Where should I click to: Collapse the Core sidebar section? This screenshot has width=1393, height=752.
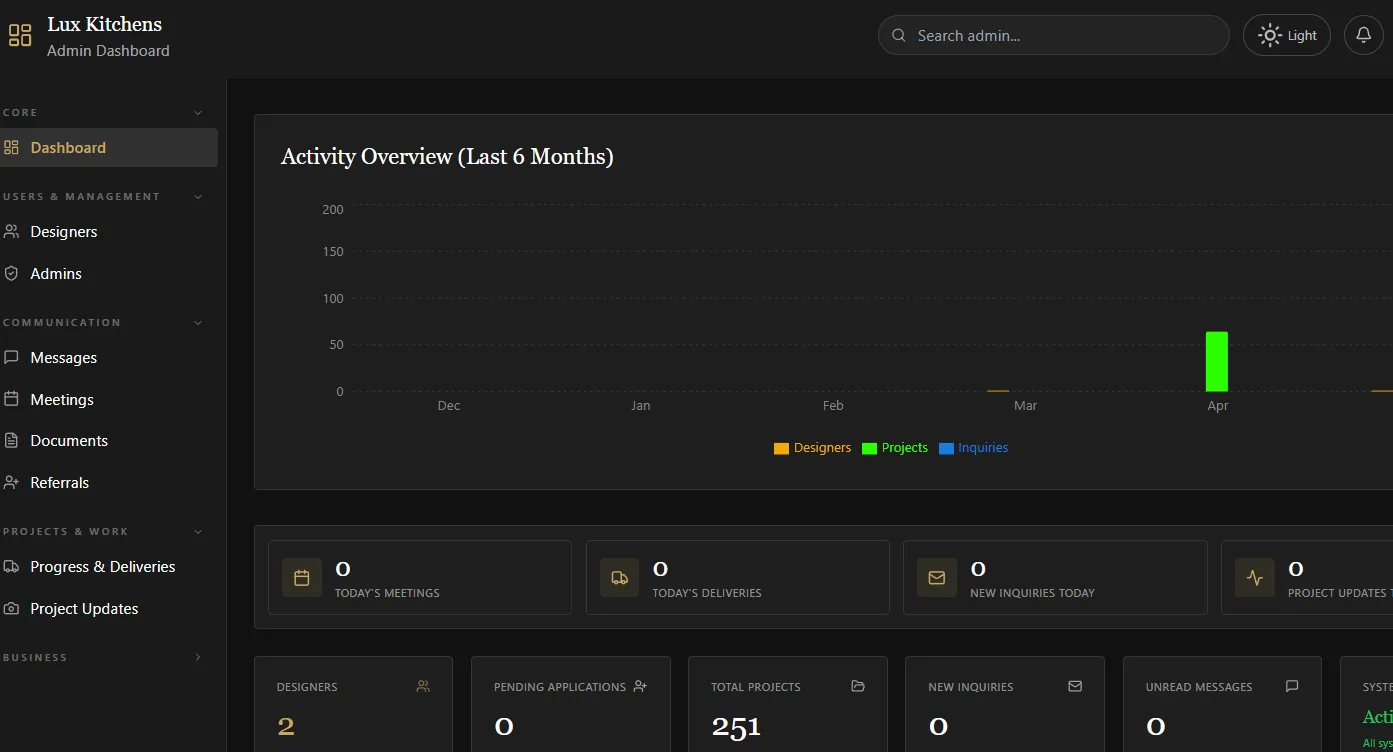[x=198, y=113]
